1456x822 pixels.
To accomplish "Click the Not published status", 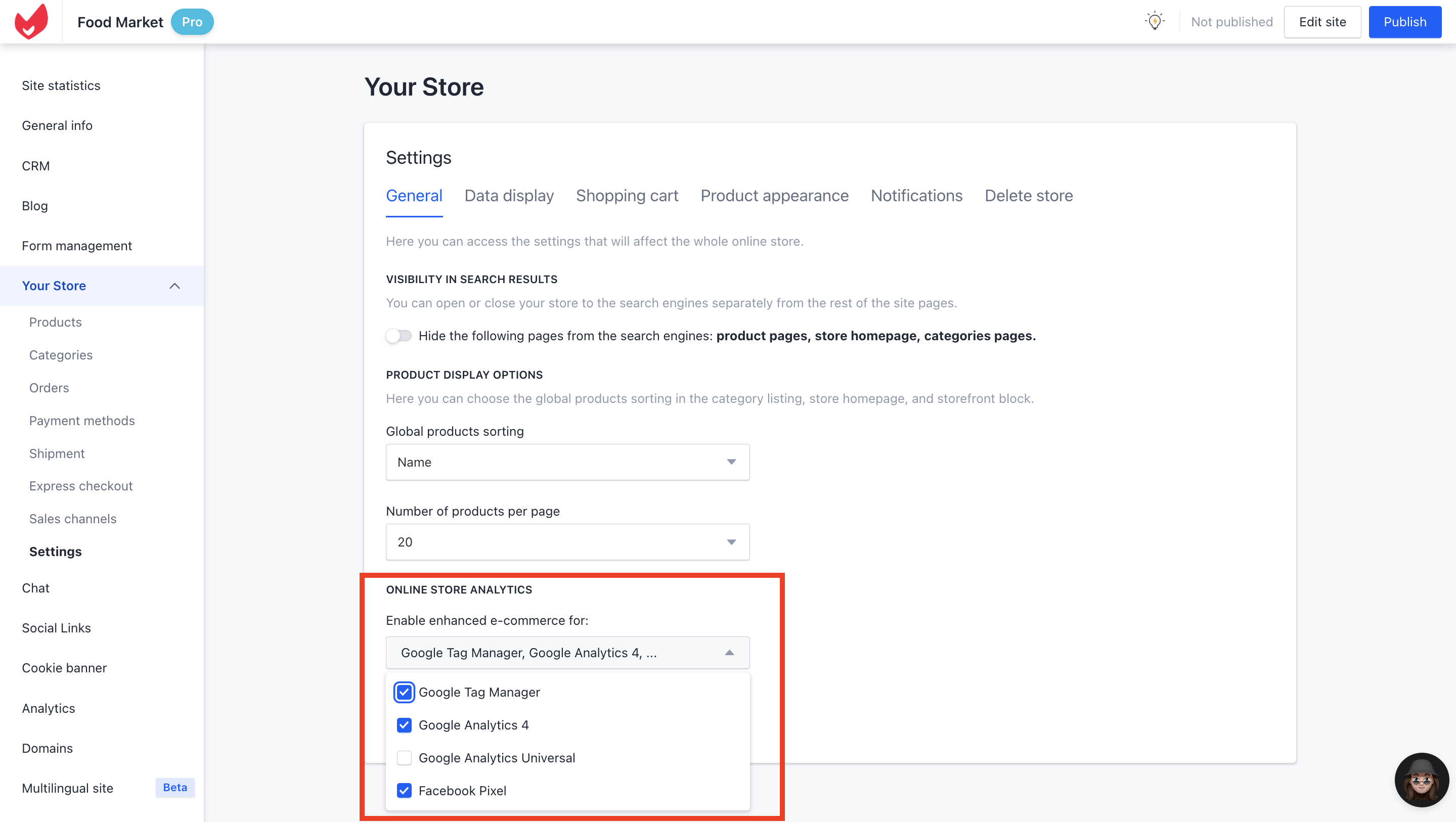I will click(x=1231, y=22).
